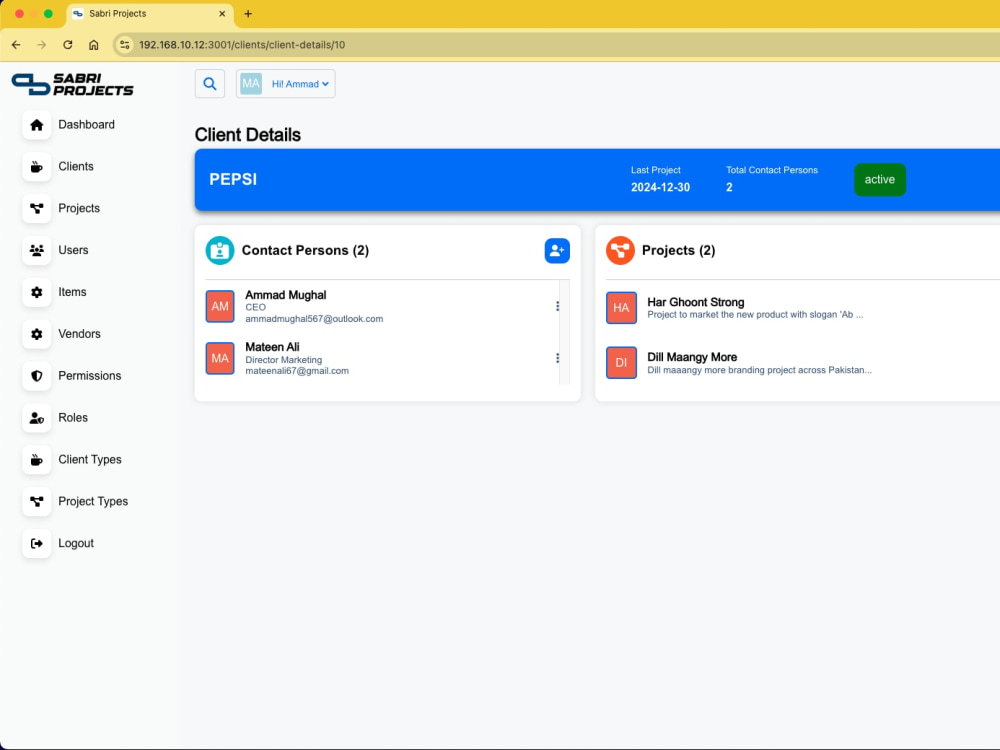Click the browser forward arrow
The image size is (1000, 750).
click(41, 45)
